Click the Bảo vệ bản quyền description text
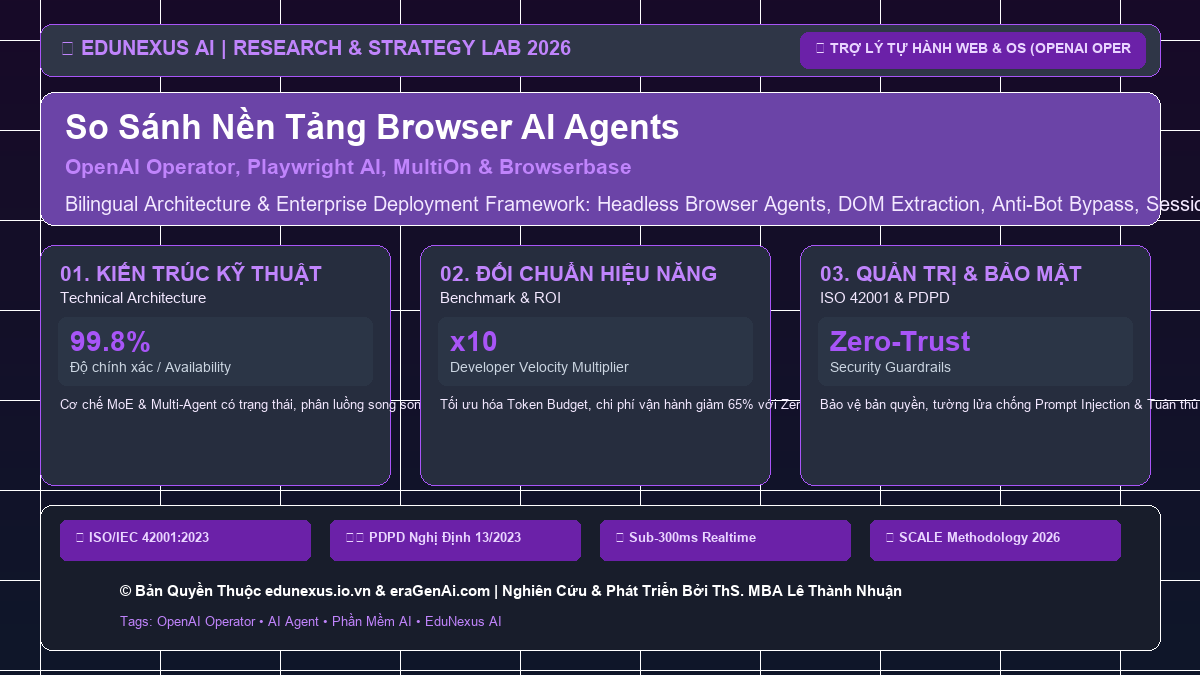1200x675 pixels. click(x=1009, y=404)
